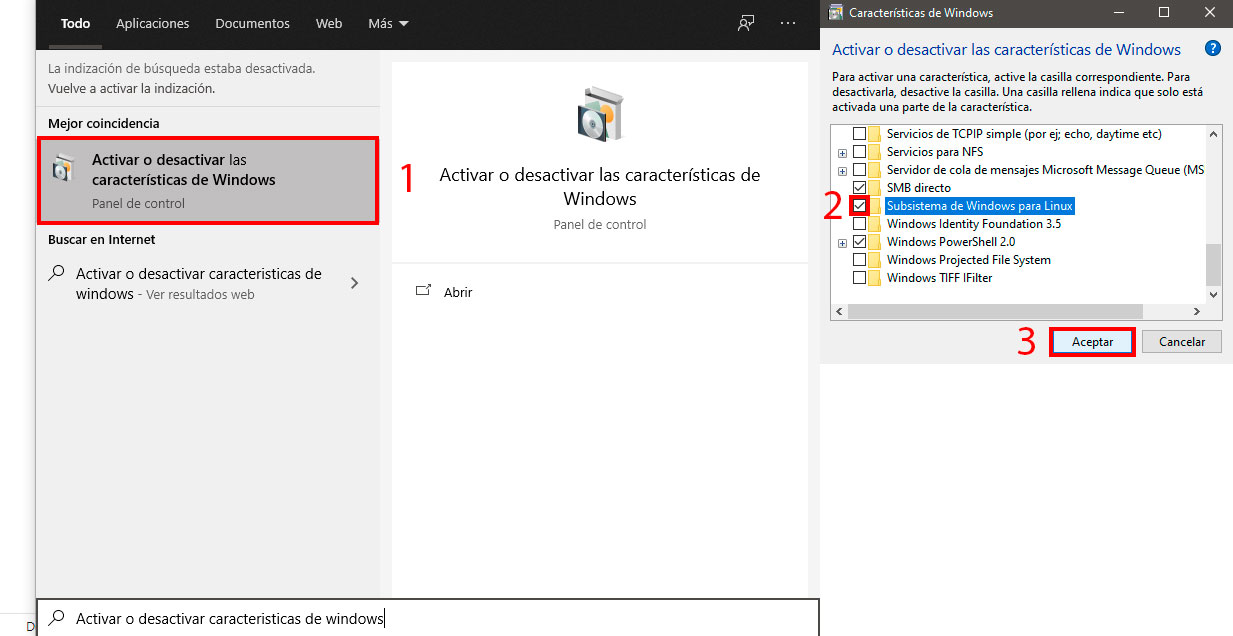This screenshot has width=1233, height=636.
Task: Click the magnifier icon in the search box
Action: [57, 618]
